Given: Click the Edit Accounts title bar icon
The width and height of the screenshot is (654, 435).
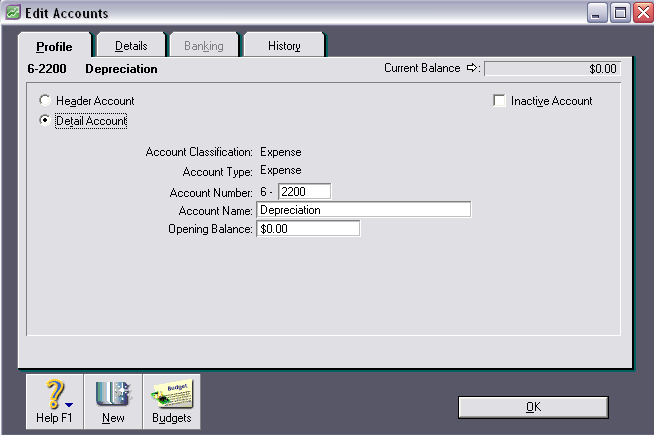Looking at the screenshot, I should [x=13, y=12].
